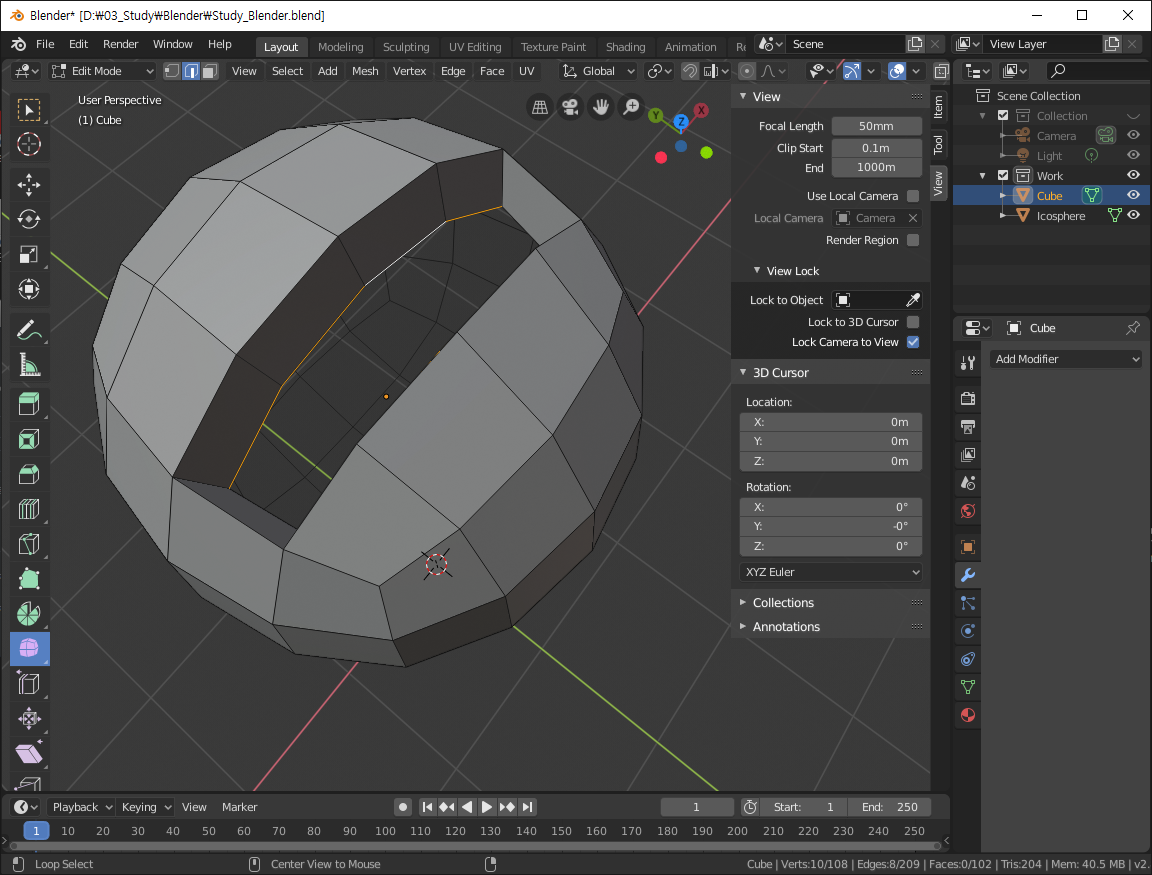
Task: Select the Bevel tool
Action: pyautogui.click(x=29, y=474)
